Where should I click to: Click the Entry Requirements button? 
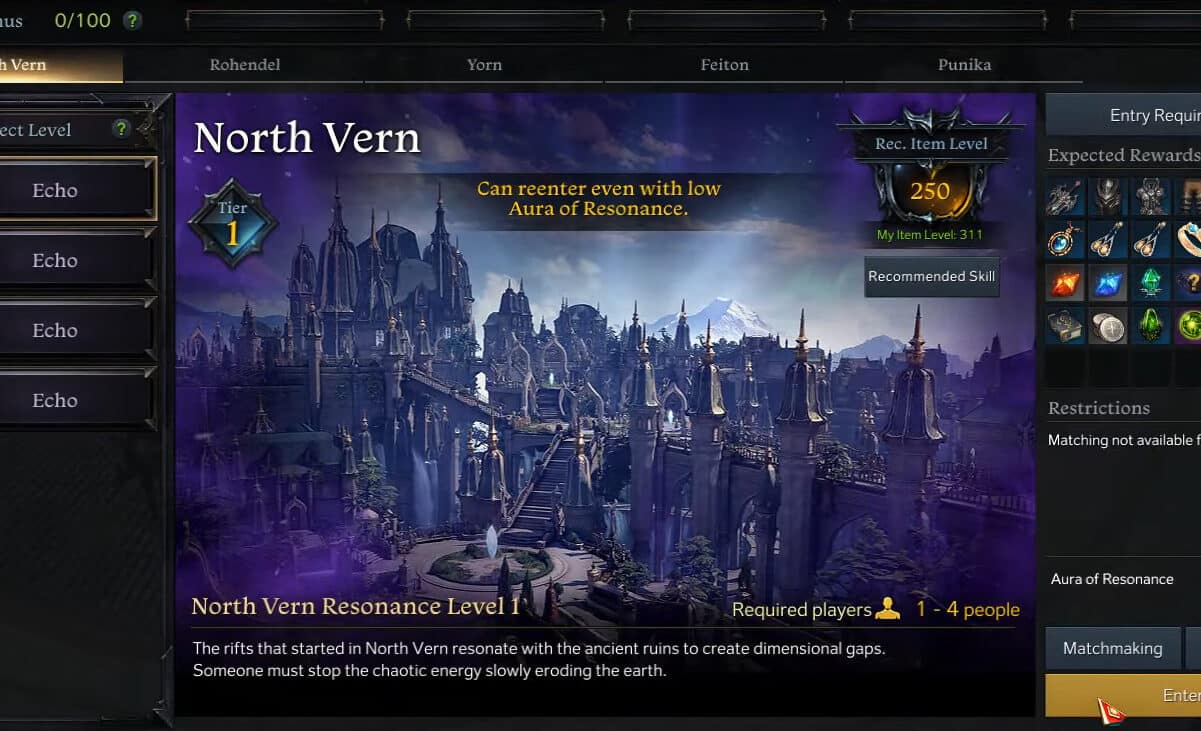1124,115
